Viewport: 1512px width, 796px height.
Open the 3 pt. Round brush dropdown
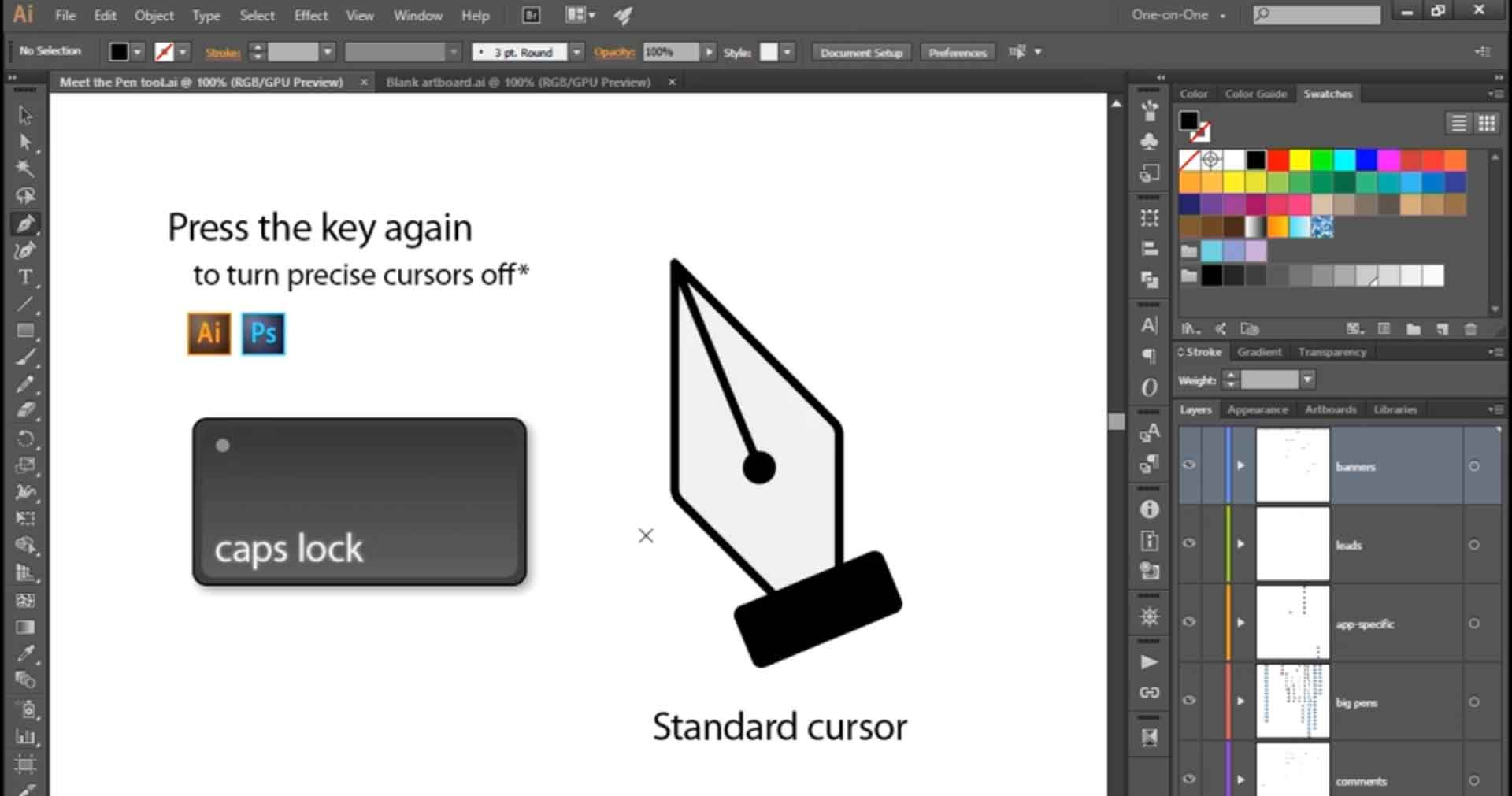(x=577, y=52)
